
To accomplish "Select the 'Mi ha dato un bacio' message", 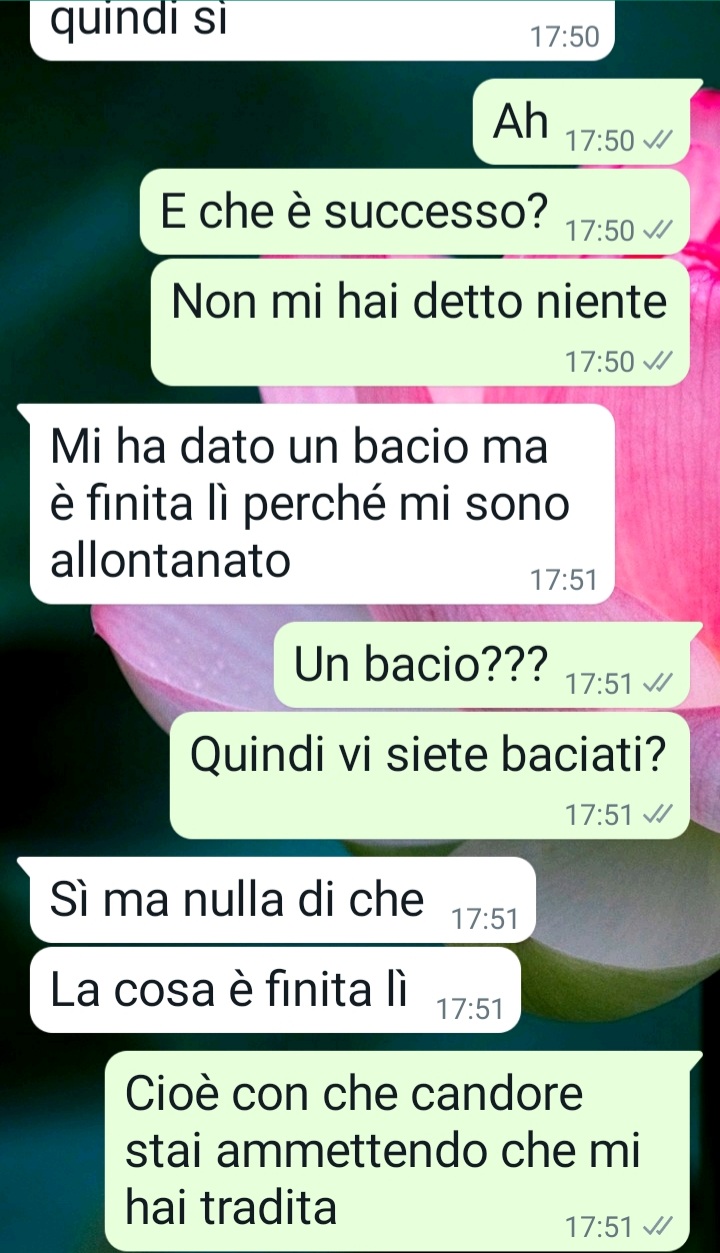I will (x=321, y=504).
